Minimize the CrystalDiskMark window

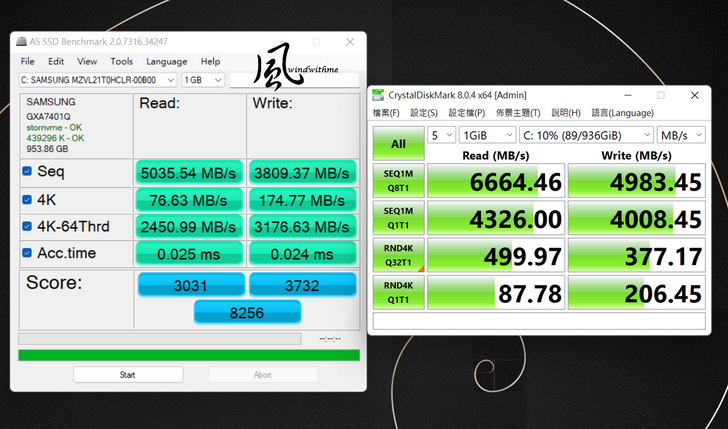pyautogui.click(x=628, y=95)
